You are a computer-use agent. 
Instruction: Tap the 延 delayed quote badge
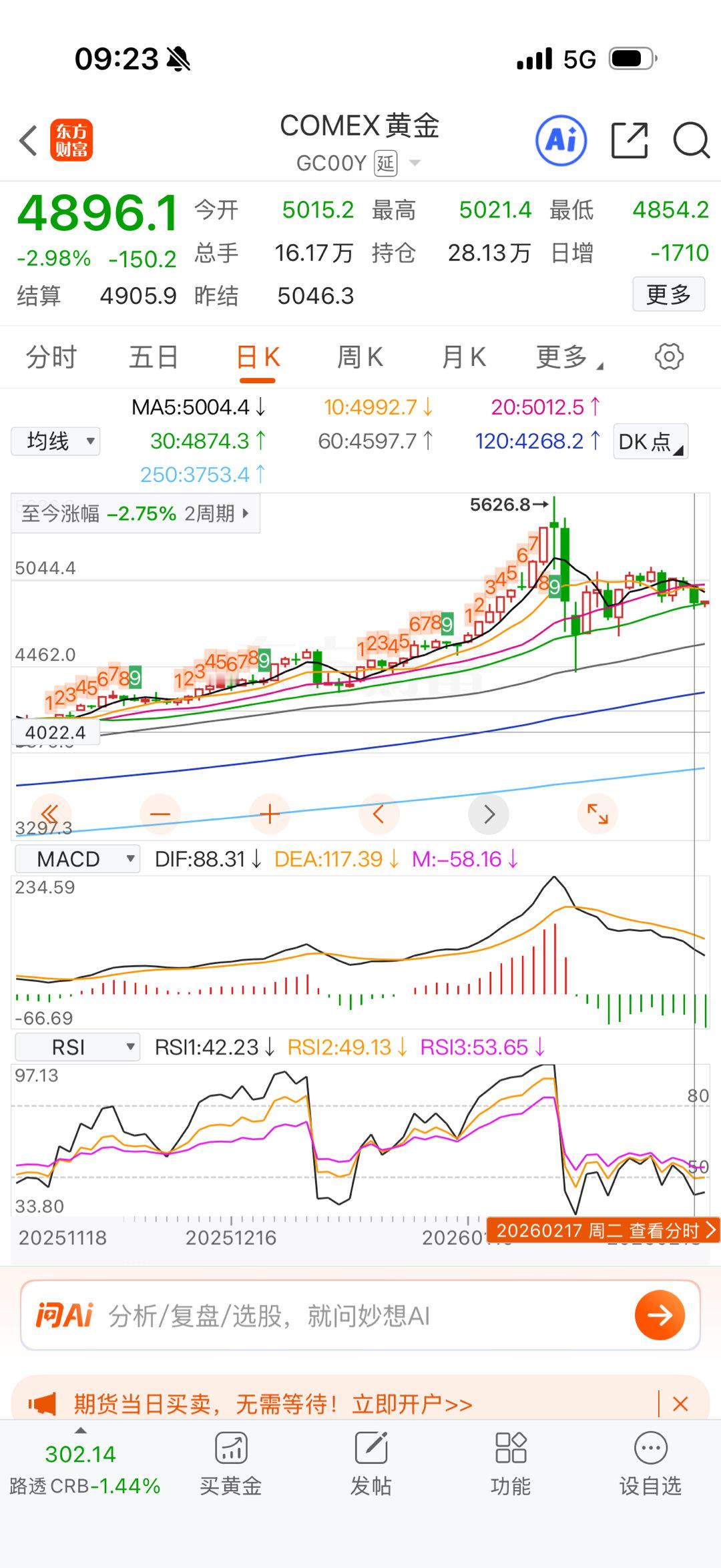click(387, 164)
